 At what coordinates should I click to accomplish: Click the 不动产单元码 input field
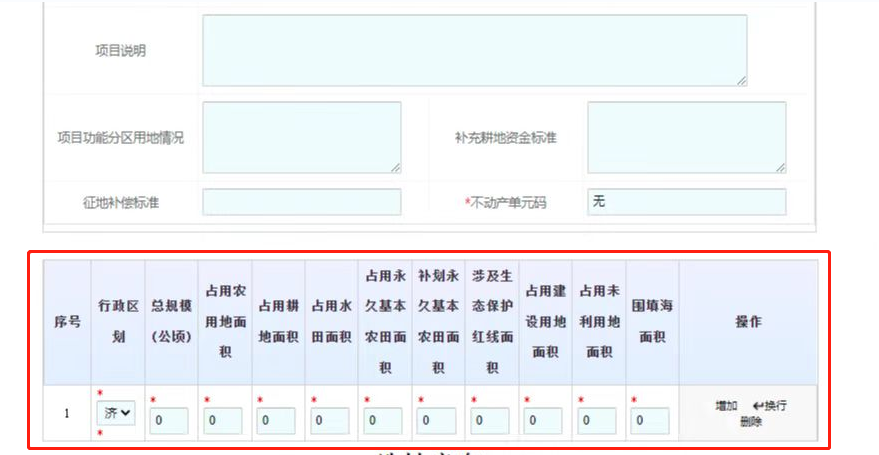click(685, 202)
